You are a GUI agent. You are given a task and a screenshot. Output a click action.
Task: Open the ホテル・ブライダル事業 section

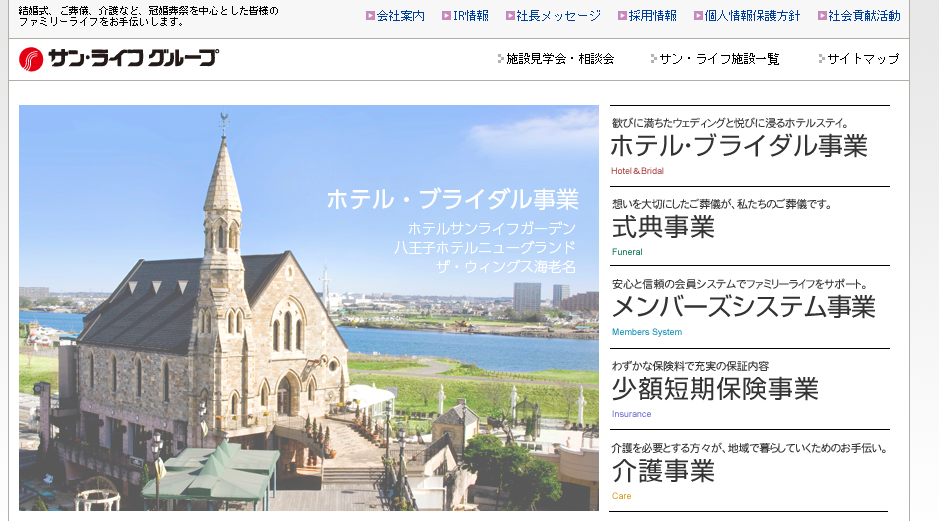point(738,146)
